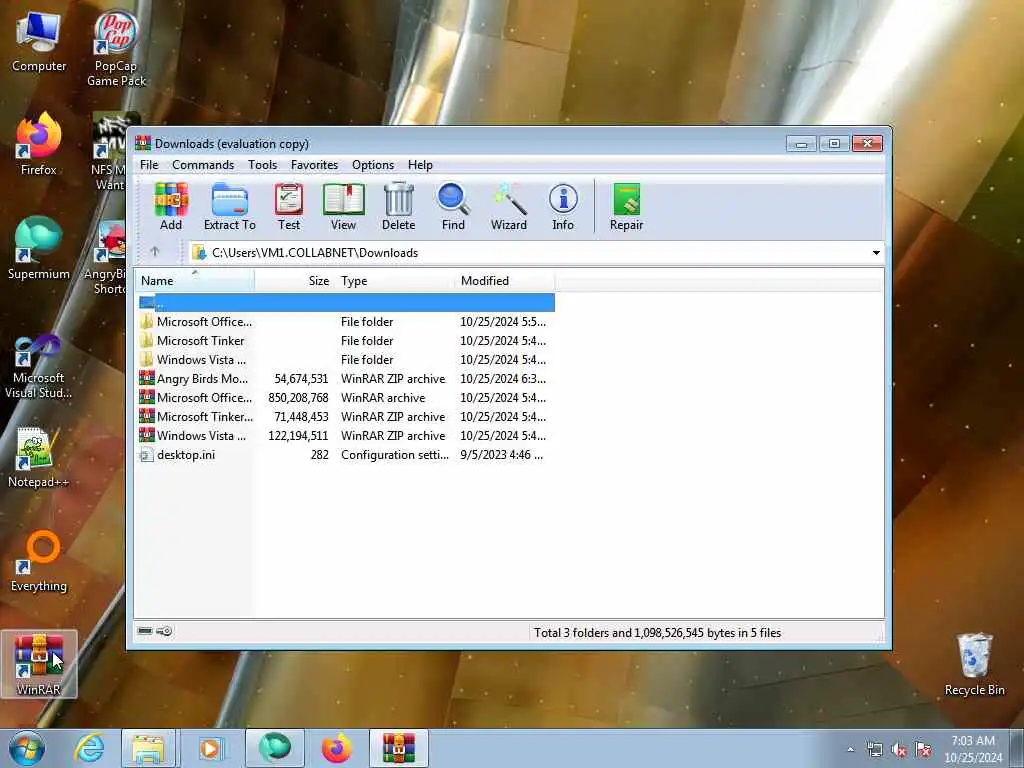
Task: Go up one folder level arrow
Action: pyautogui.click(x=155, y=252)
